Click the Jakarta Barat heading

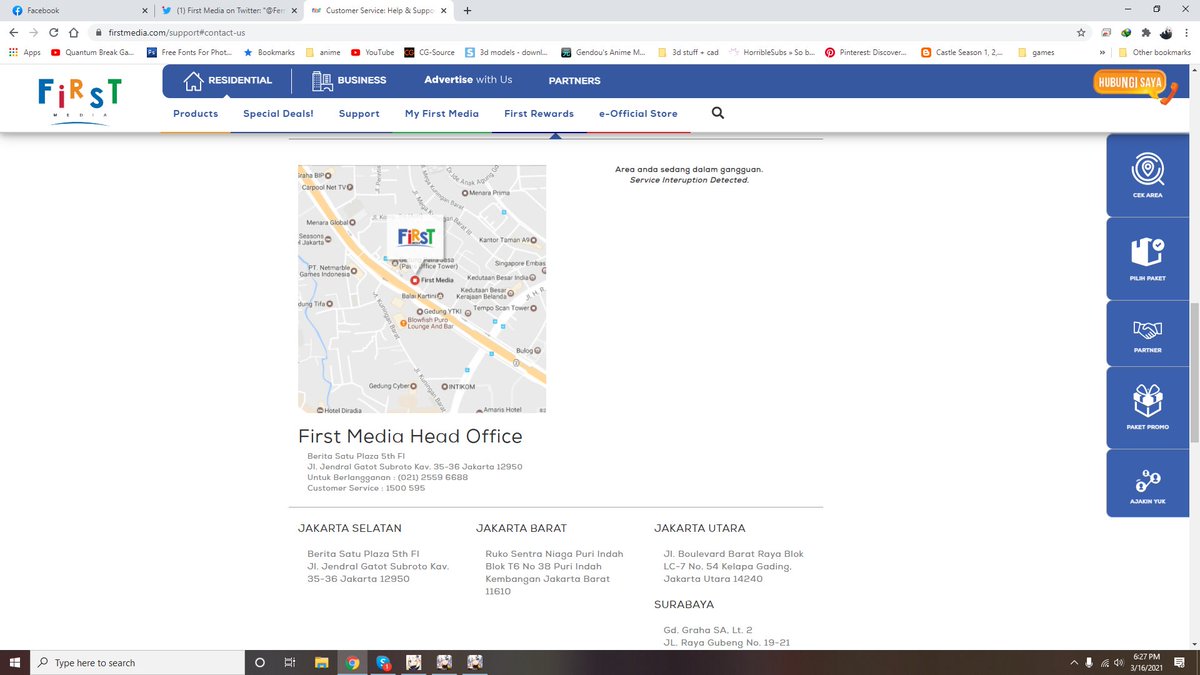click(521, 528)
